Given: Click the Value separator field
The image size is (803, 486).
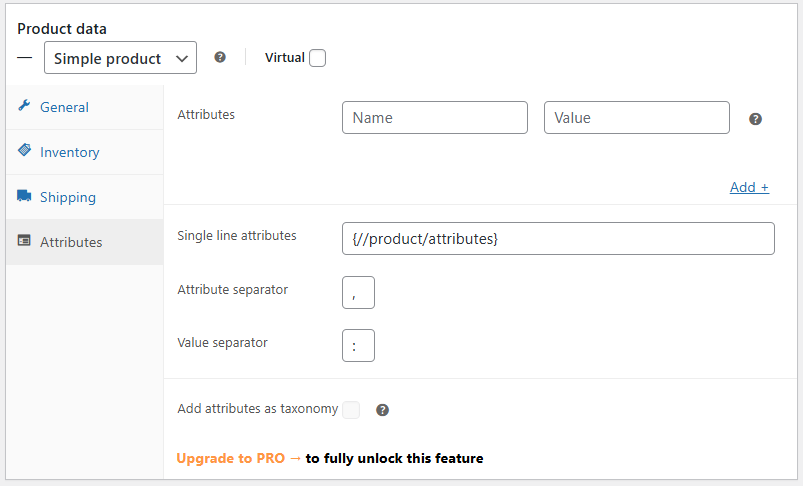Looking at the screenshot, I should (x=358, y=345).
